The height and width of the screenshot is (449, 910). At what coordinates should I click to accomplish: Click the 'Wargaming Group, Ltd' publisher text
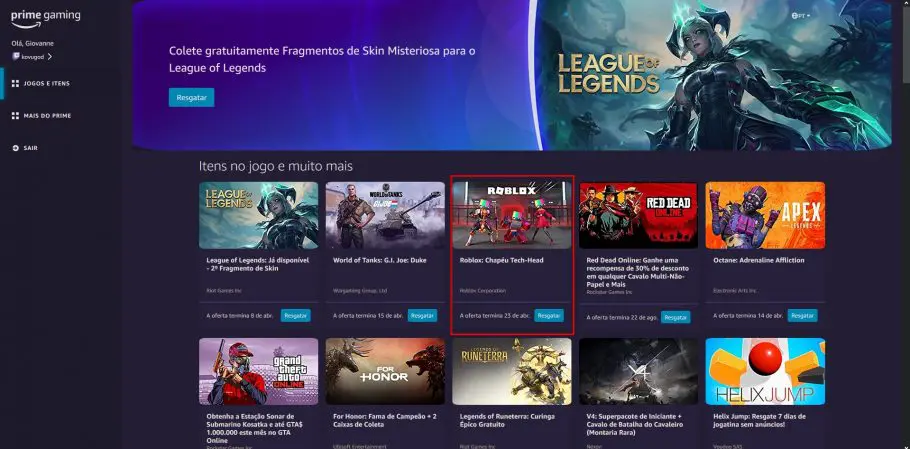click(x=360, y=291)
